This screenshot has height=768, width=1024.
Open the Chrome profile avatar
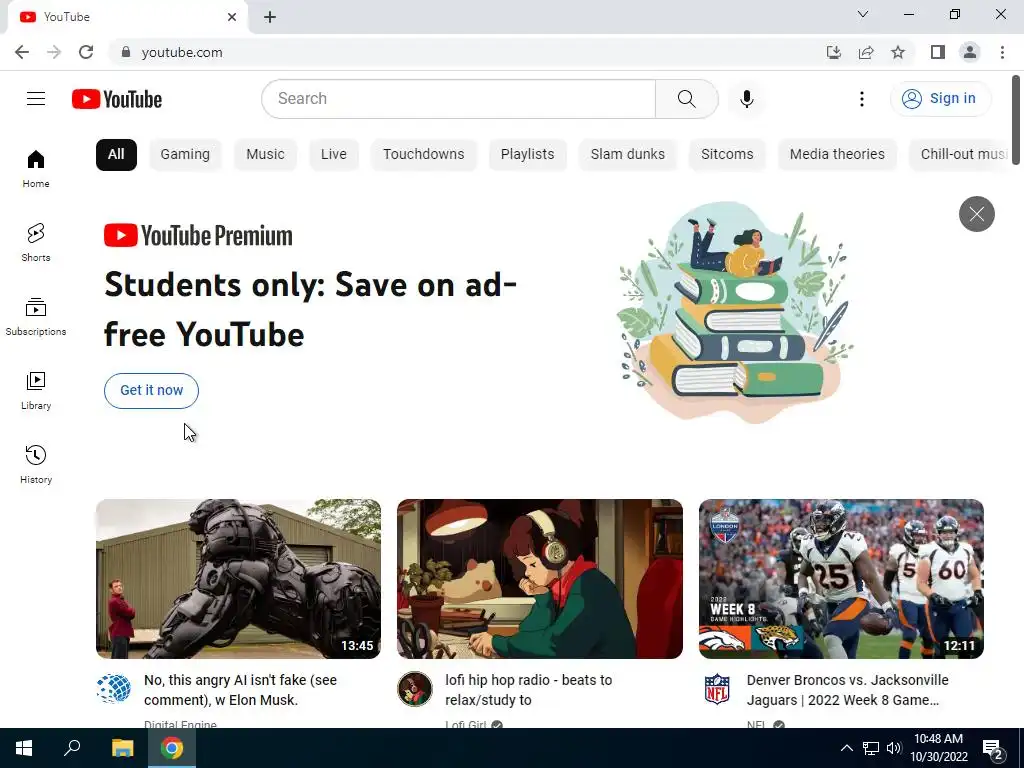[x=970, y=52]
